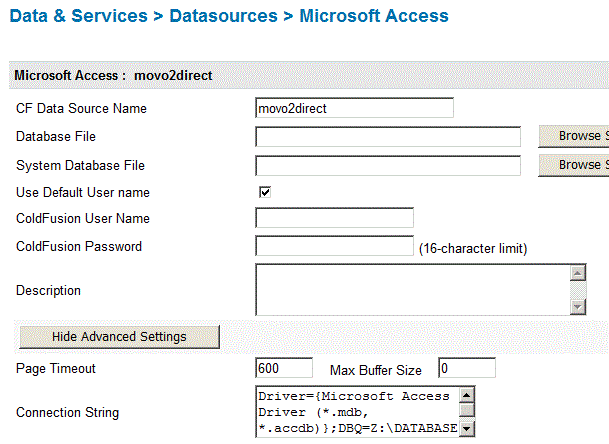The height and width of the screenshot is (444, 609).
Task: Browse for the Database File
Action: click(x=574, y=136)
